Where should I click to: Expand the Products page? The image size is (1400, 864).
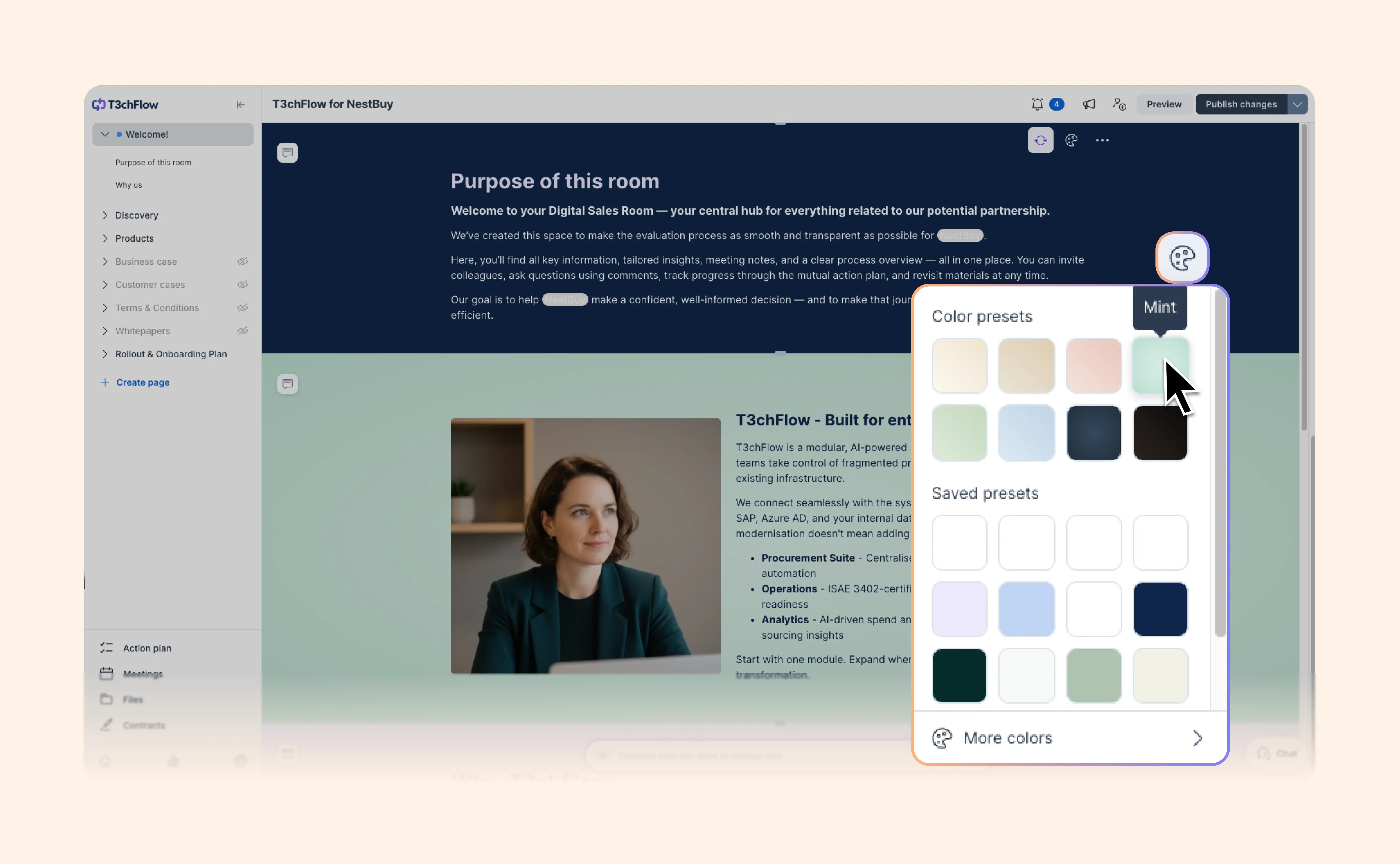tap(105, 238)
